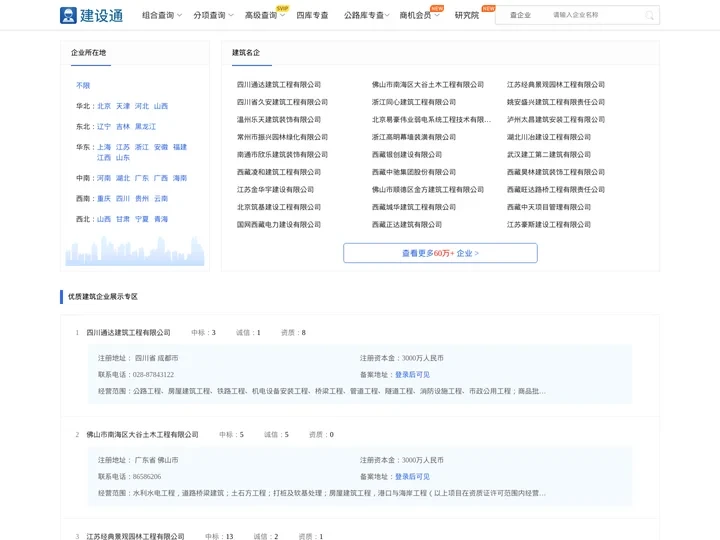Filter by 天津 region
The width and height of the screenshot is (720, 540).
tap(123, 106)
